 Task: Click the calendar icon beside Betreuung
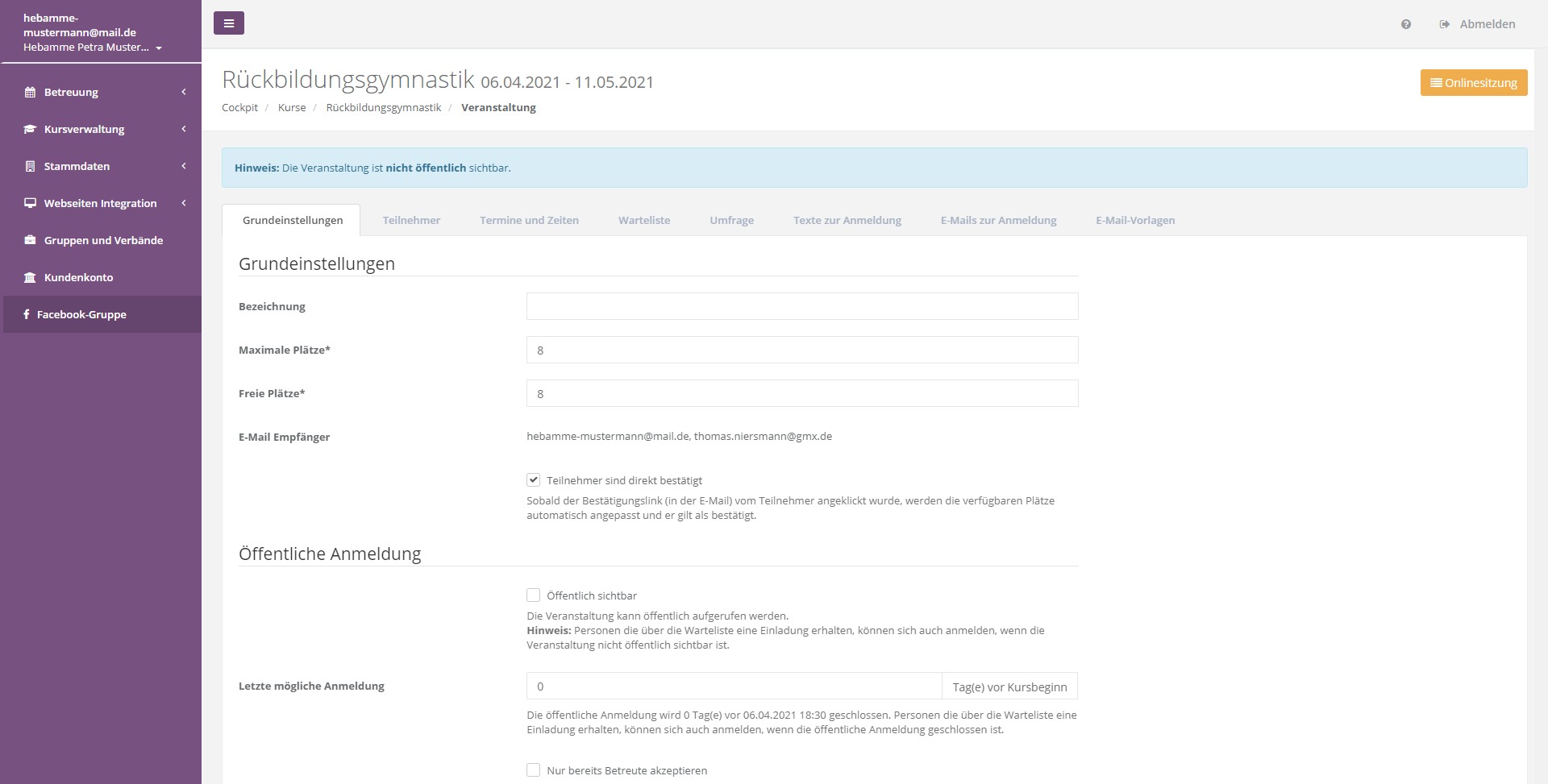pyautogui.click(x=30, y=92)
